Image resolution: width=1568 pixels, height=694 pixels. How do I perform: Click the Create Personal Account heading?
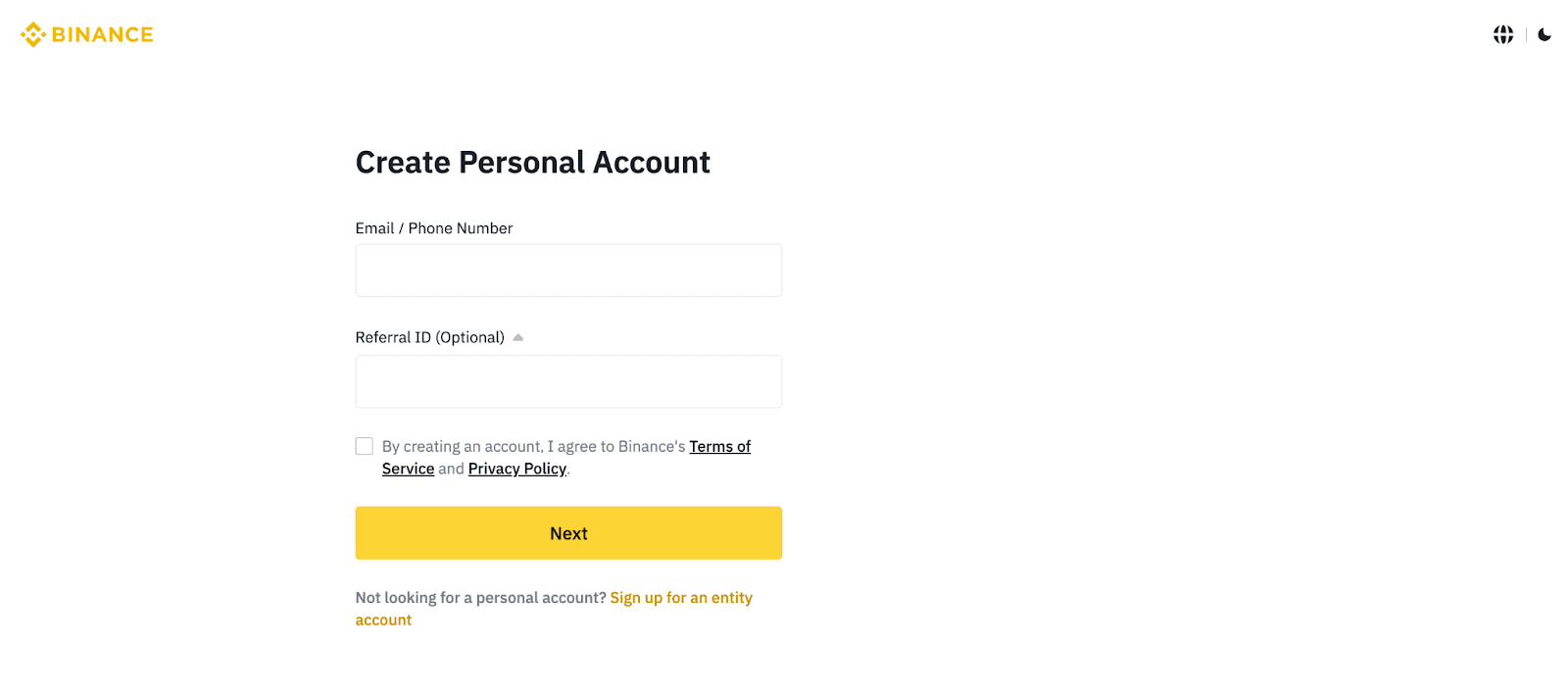(x=532, y=162)
